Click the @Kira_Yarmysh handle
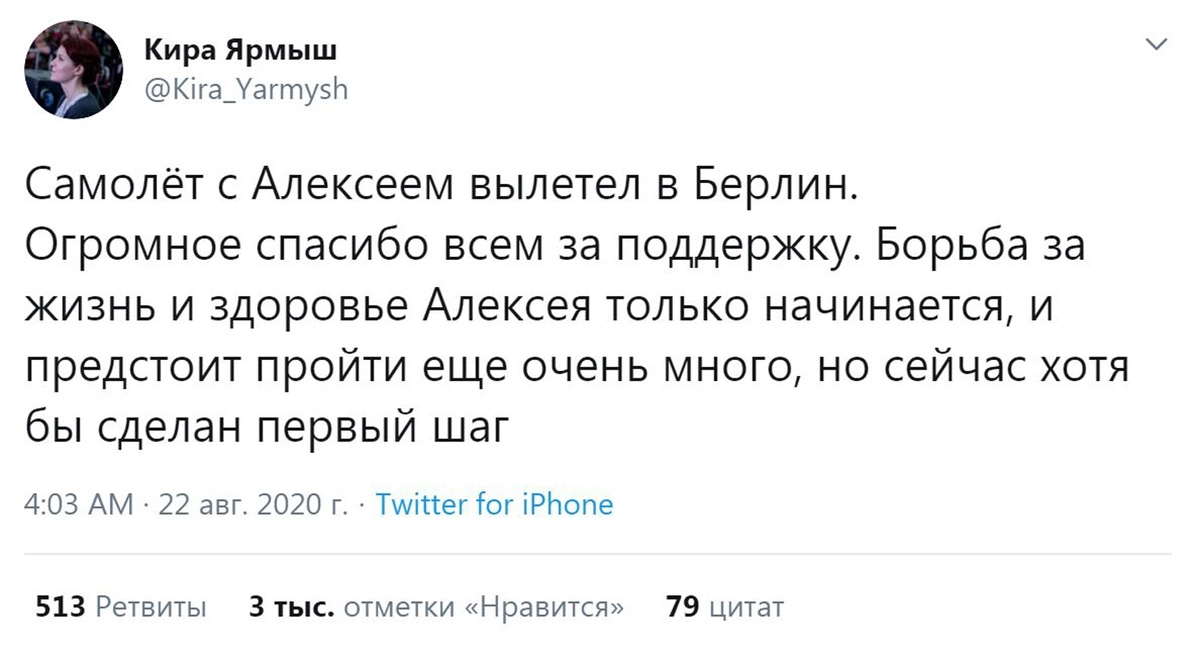Screen dimensions: 1200x654 (247, 90)
